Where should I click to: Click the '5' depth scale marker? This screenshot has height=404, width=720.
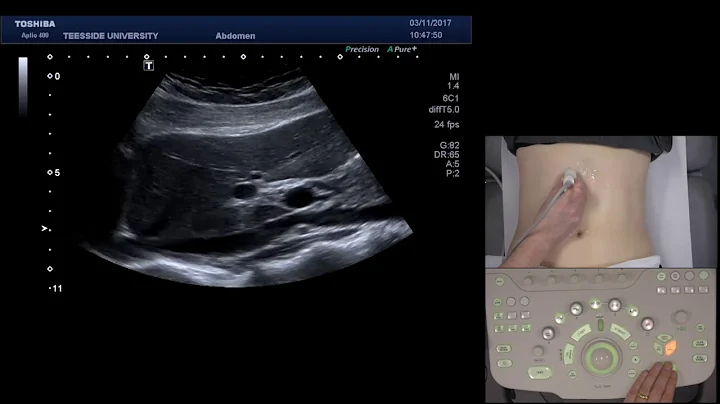click(57, 173)
